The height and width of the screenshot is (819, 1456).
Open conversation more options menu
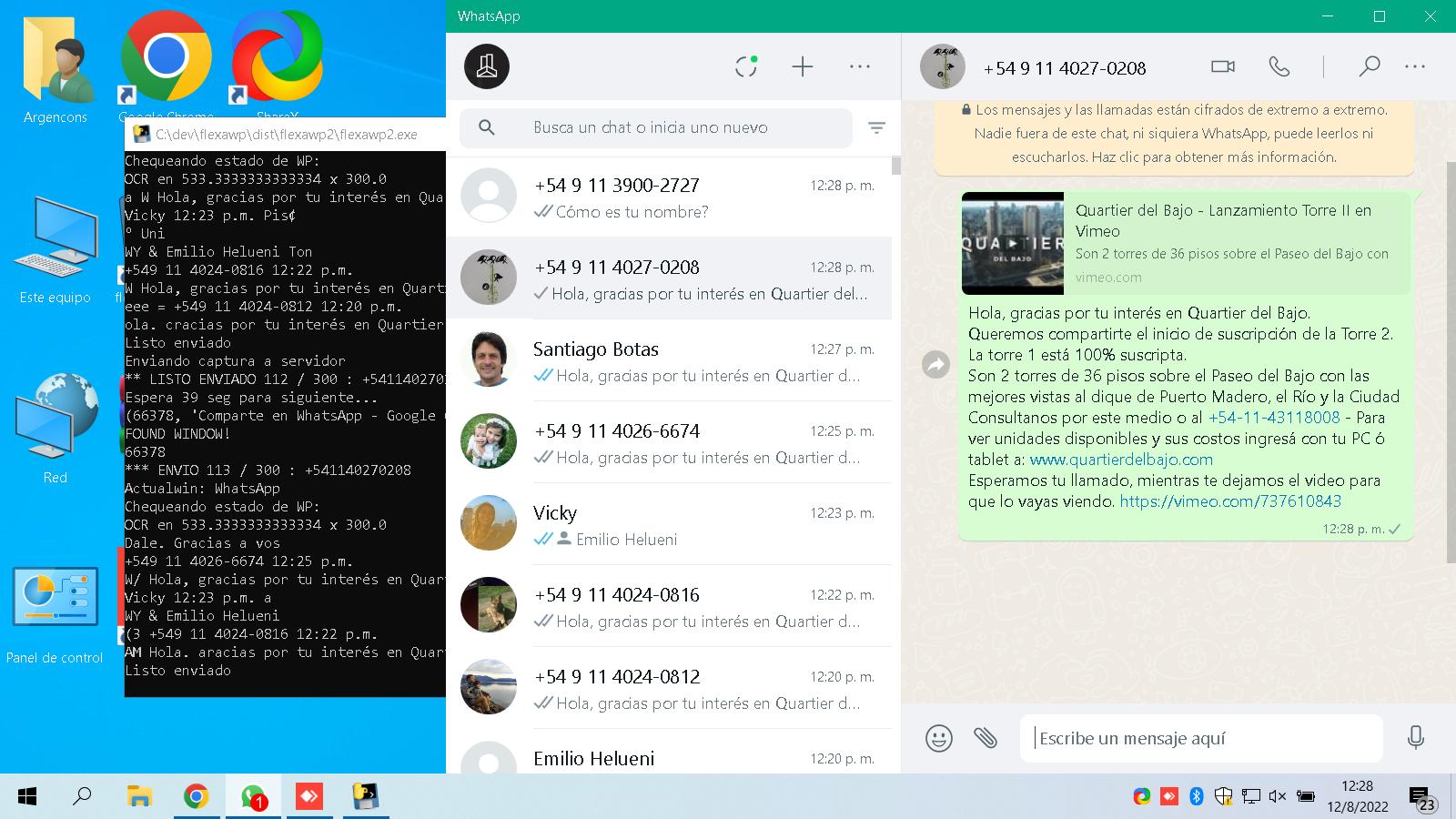(x=1415, y=66)
